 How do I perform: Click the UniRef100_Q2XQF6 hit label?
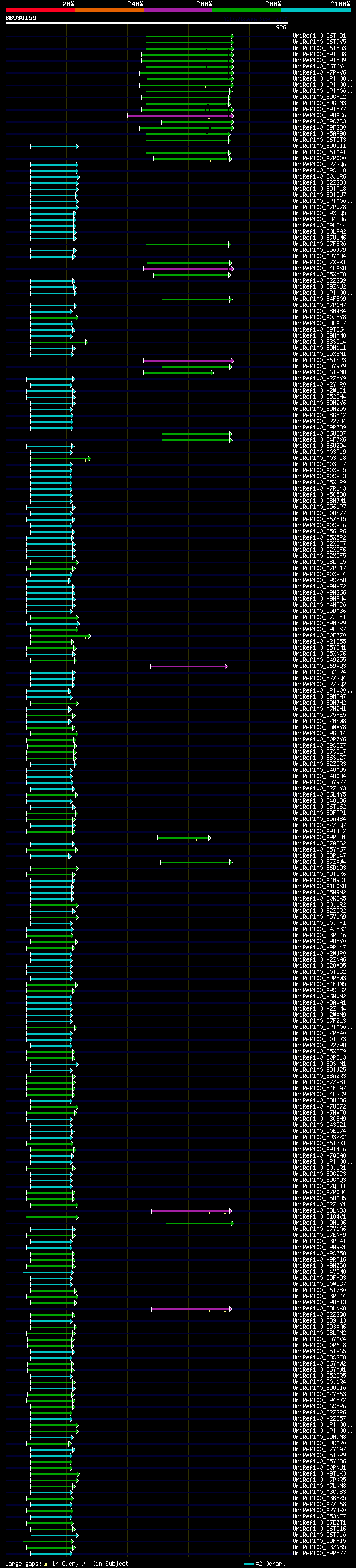[x=319, y=550]
